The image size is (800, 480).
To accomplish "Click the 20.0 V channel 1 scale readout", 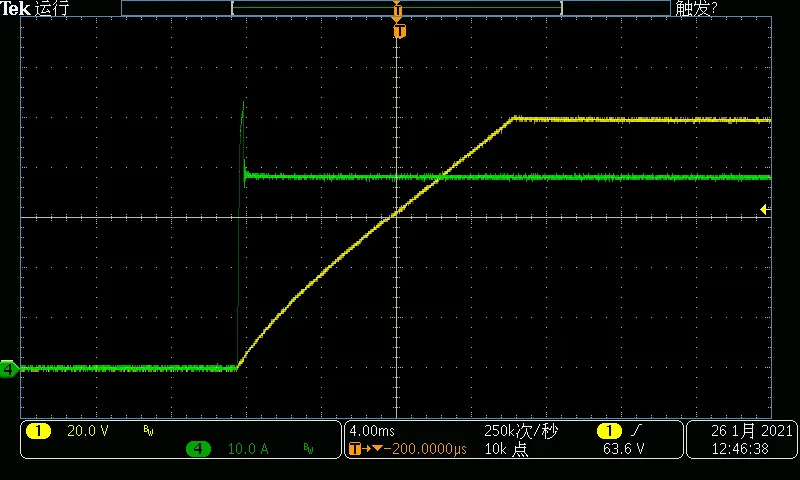I will pos(88,432).
